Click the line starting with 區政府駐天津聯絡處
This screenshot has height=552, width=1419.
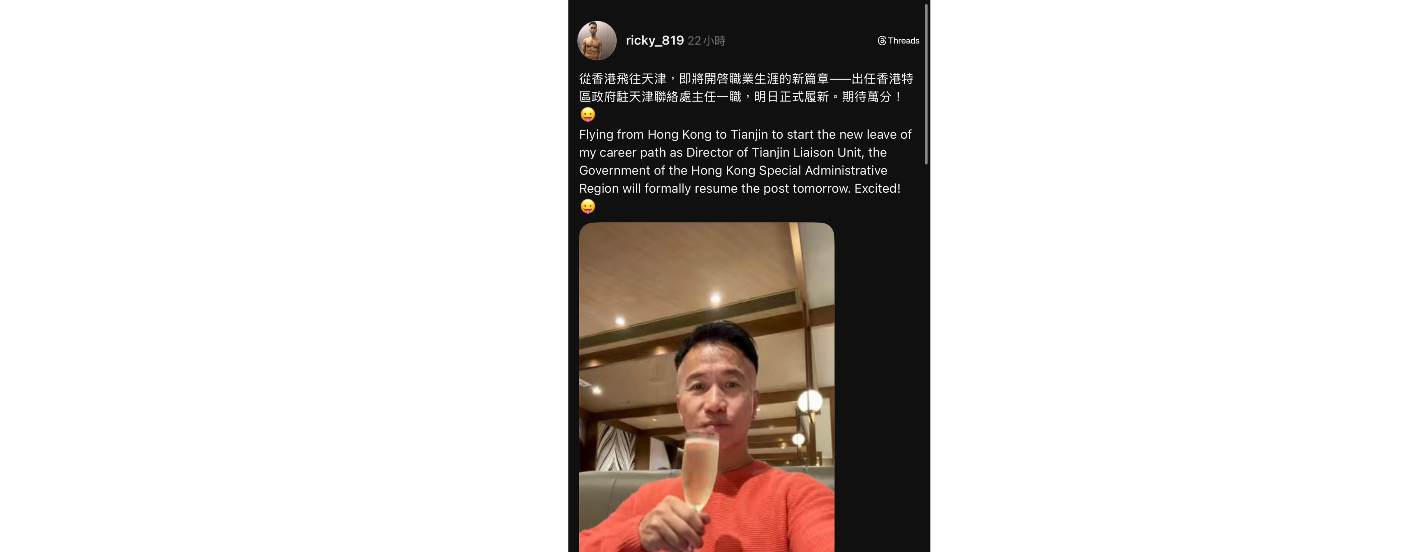741,97
